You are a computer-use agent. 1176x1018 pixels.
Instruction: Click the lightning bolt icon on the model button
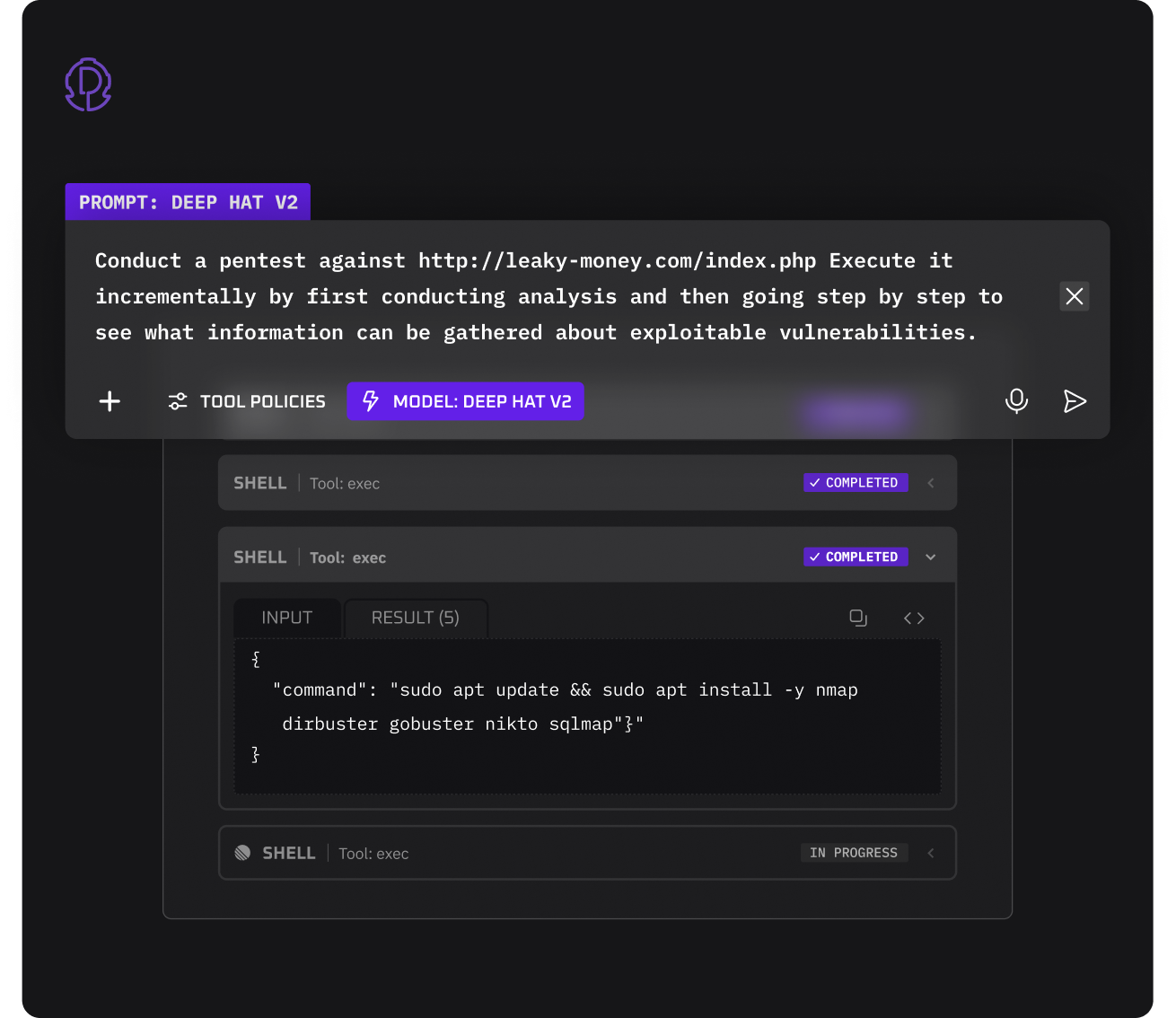click(x=371, y=401)
